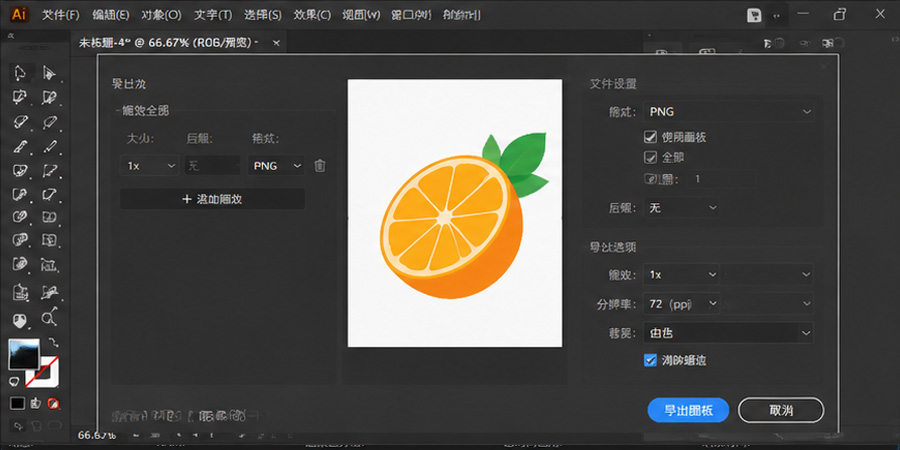900x450 pixels.
Task: Open the 效果(C) menu
Action: pos(312,15)
